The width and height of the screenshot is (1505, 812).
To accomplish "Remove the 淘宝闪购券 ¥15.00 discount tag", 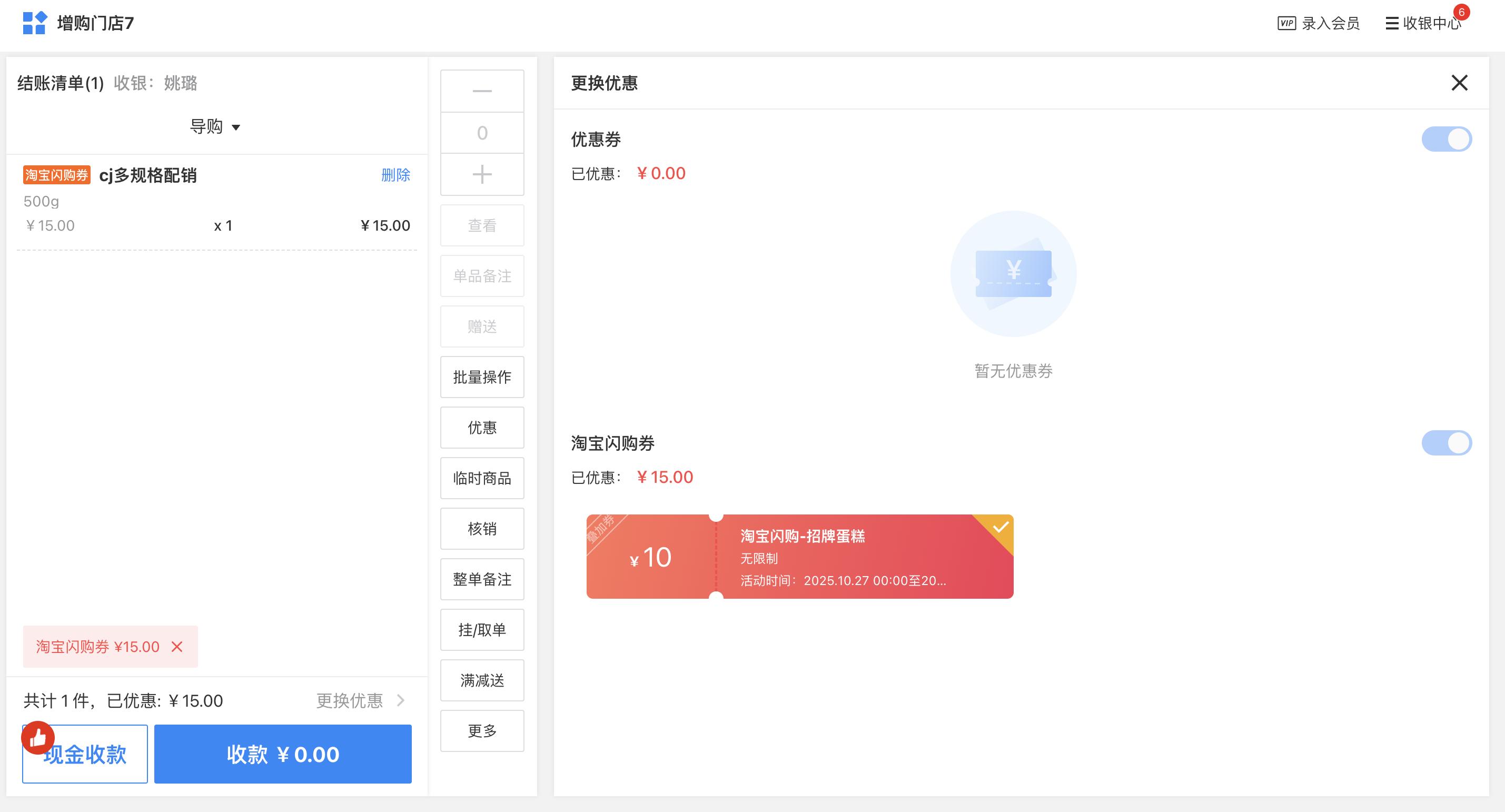I will point(177,647).
